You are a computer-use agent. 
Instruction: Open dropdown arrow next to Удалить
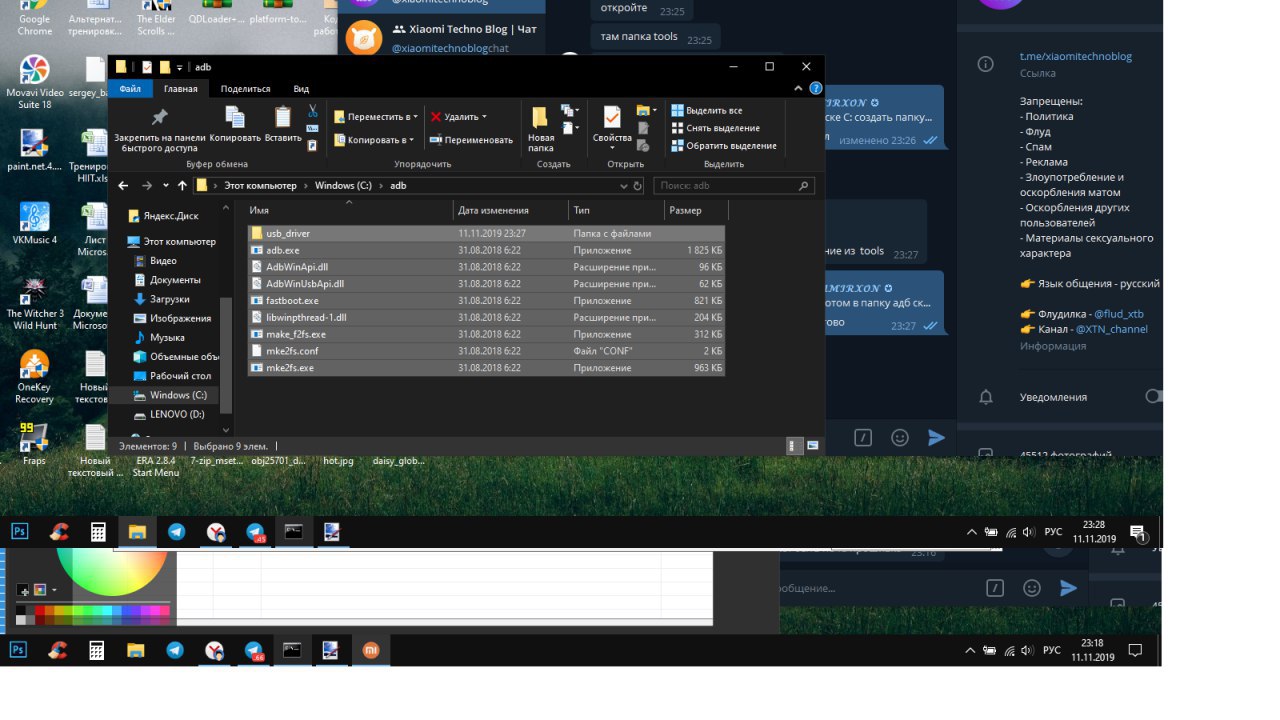484,117
